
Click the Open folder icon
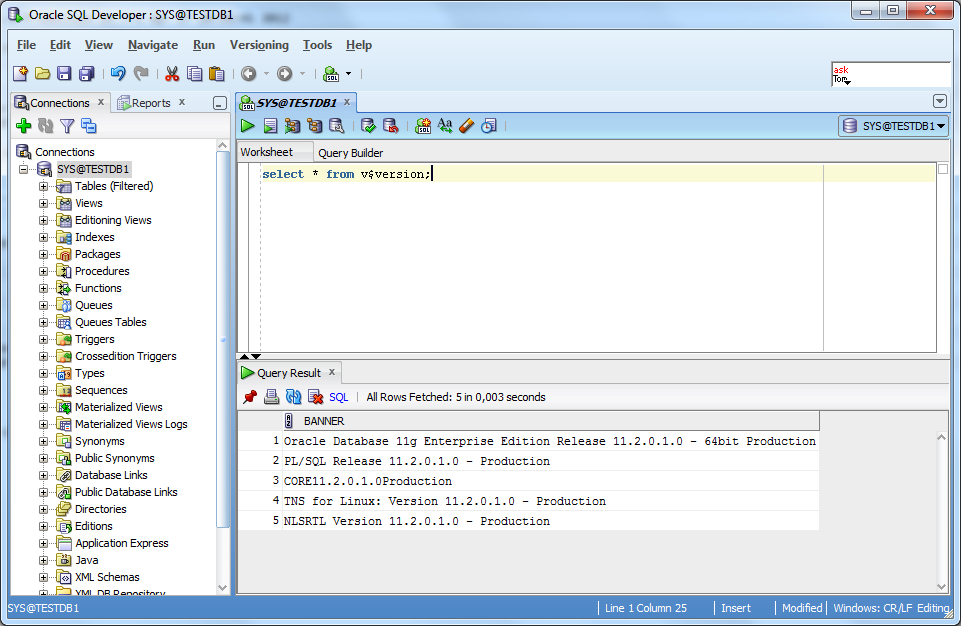(x=42, y=74)
